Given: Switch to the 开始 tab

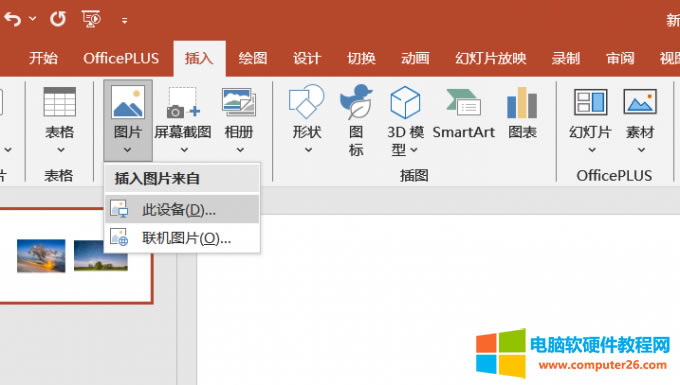Looking at the screenshot, I should point(43,58).
